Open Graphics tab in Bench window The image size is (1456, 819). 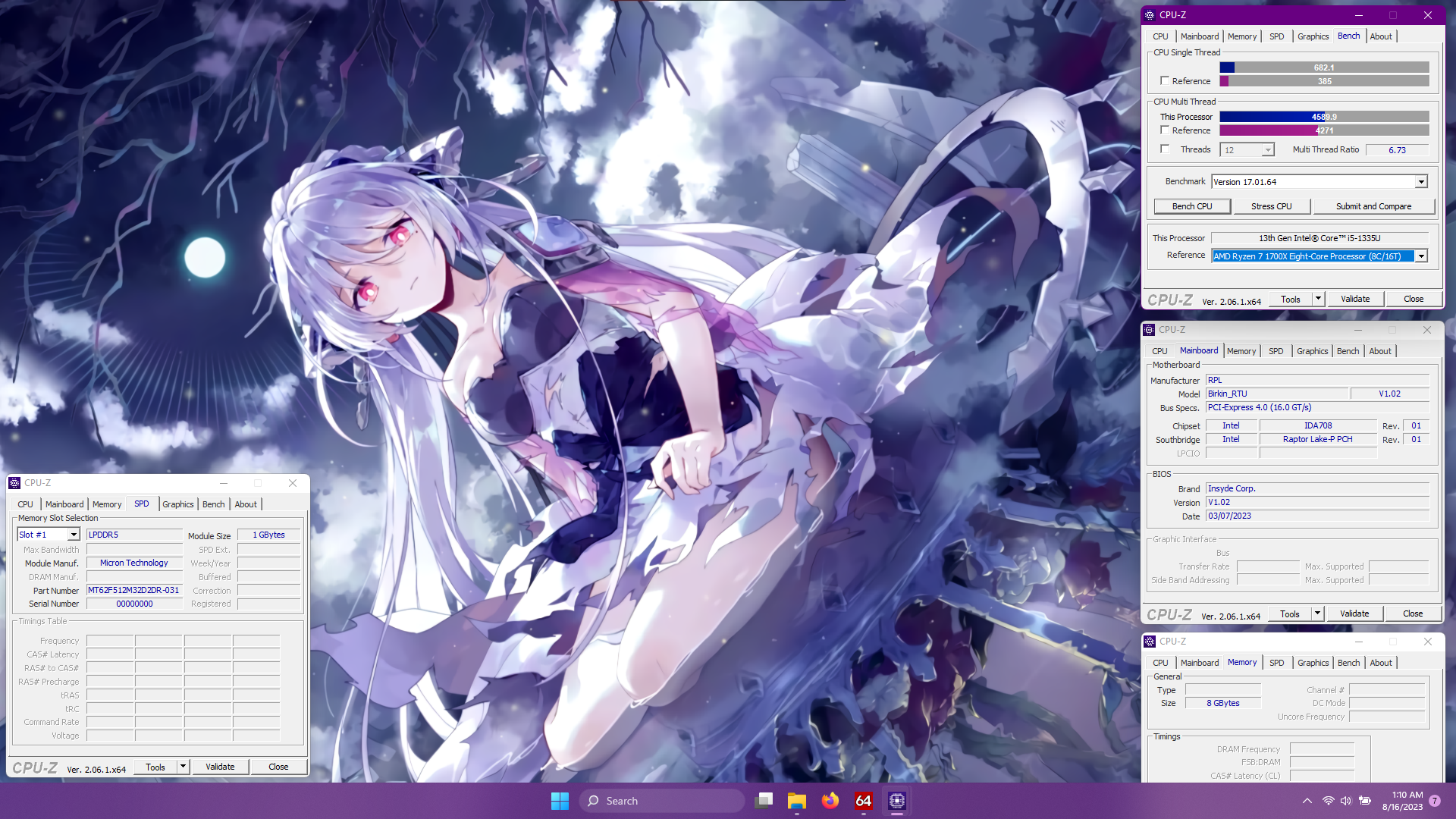[x=1313, y=36]
